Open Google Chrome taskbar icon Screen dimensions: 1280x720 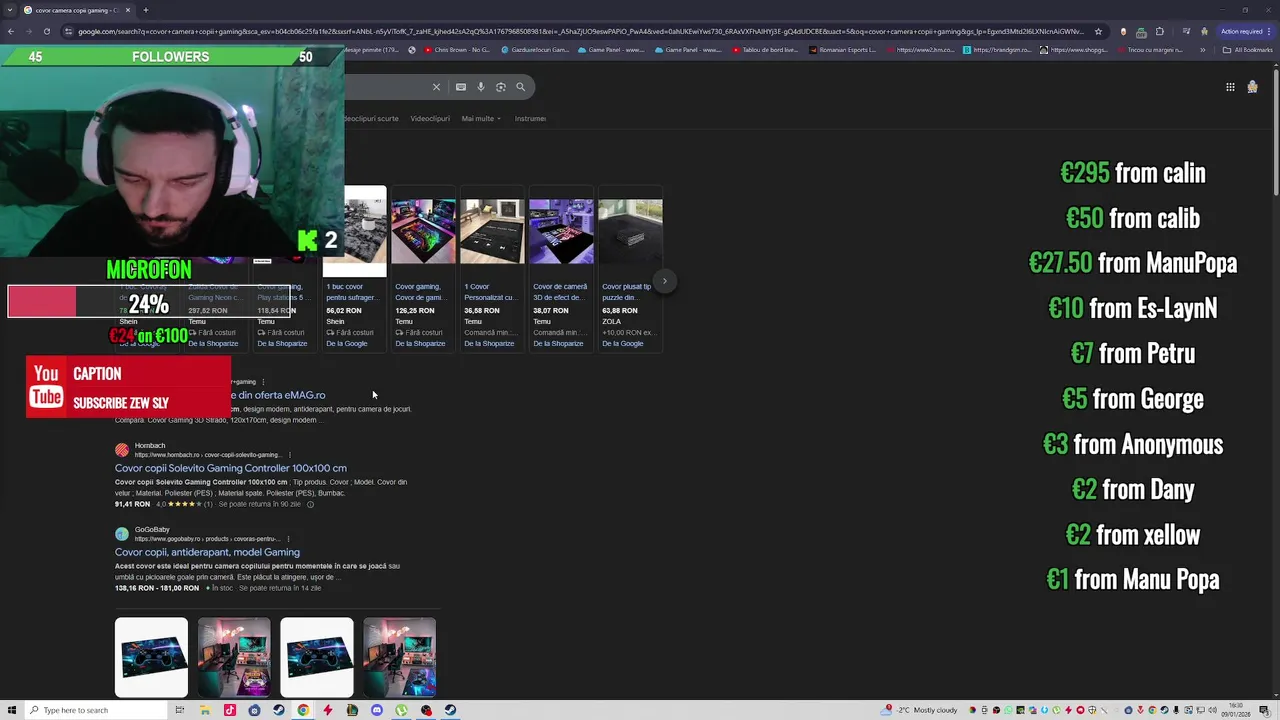click(x=303, y=710)
